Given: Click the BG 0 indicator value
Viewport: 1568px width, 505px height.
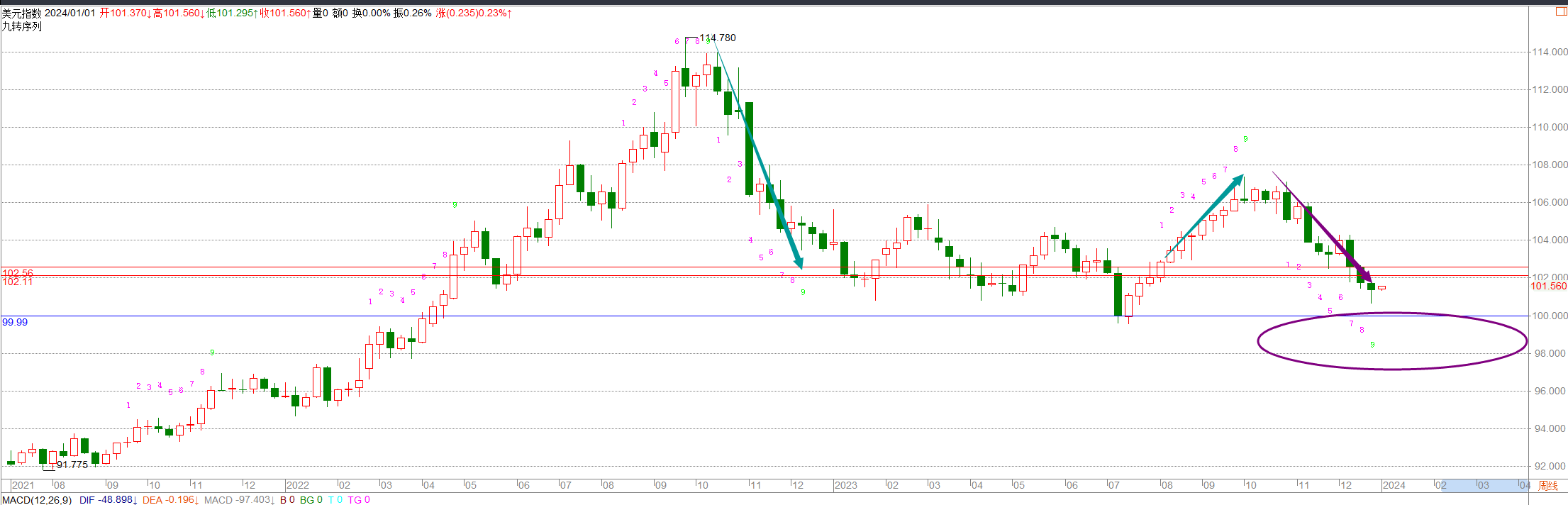Looking at the screenshot, I should [311, 500].
